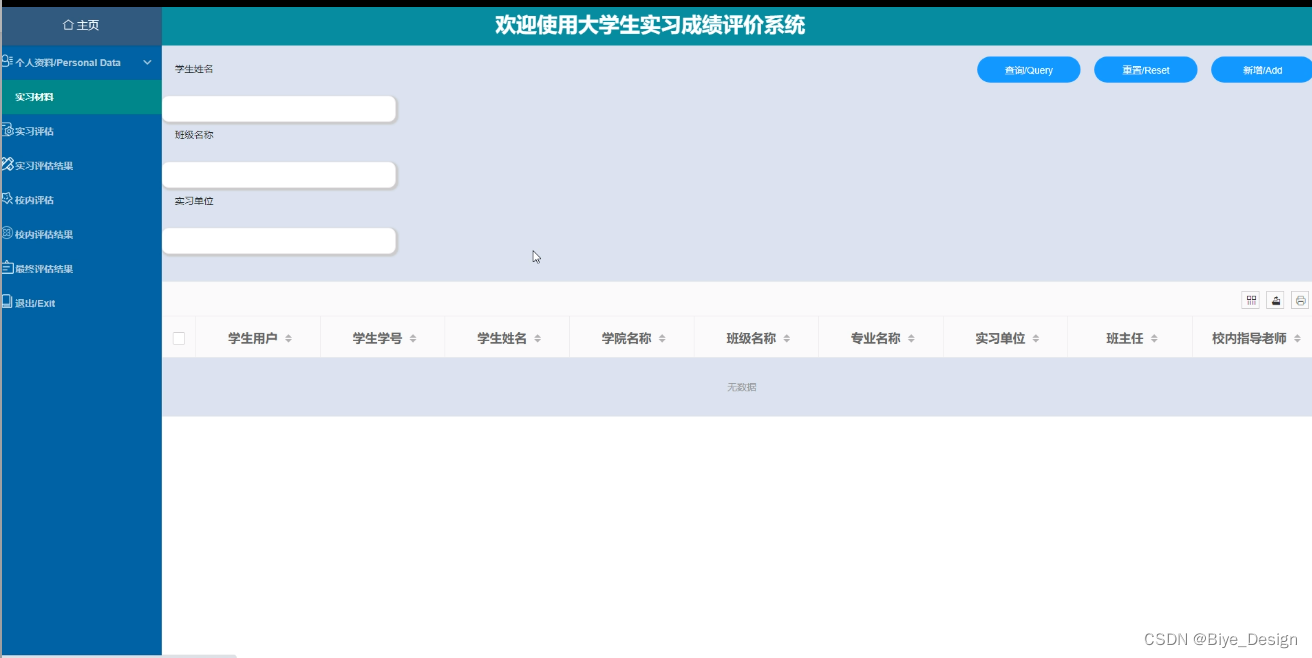The height and width of the screenshot is (658, 1312).
Task: Tick the select-all checkbox in table header
Action: 179,339
